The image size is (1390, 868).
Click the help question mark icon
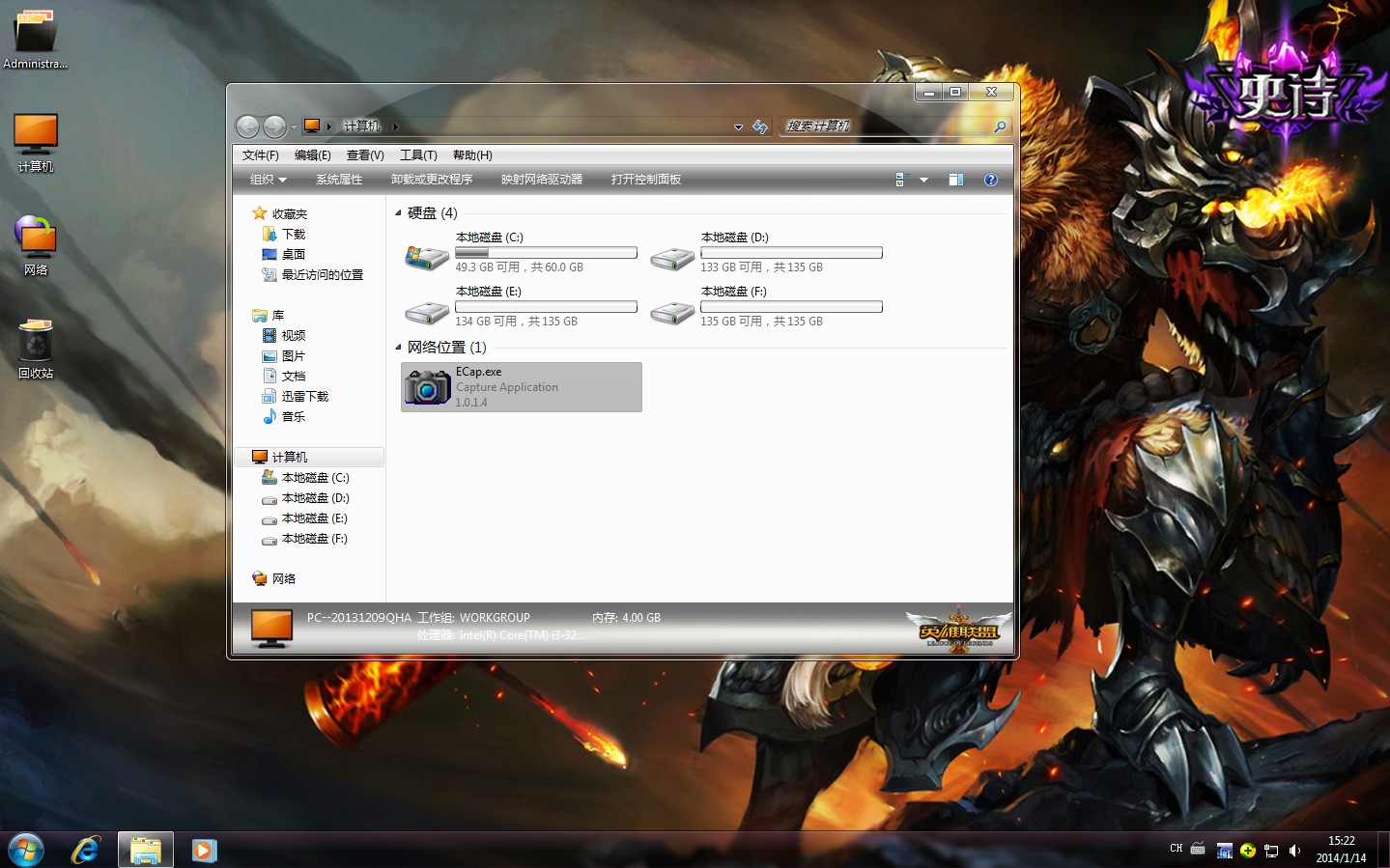pyautogui.click(x=990, y=180)
